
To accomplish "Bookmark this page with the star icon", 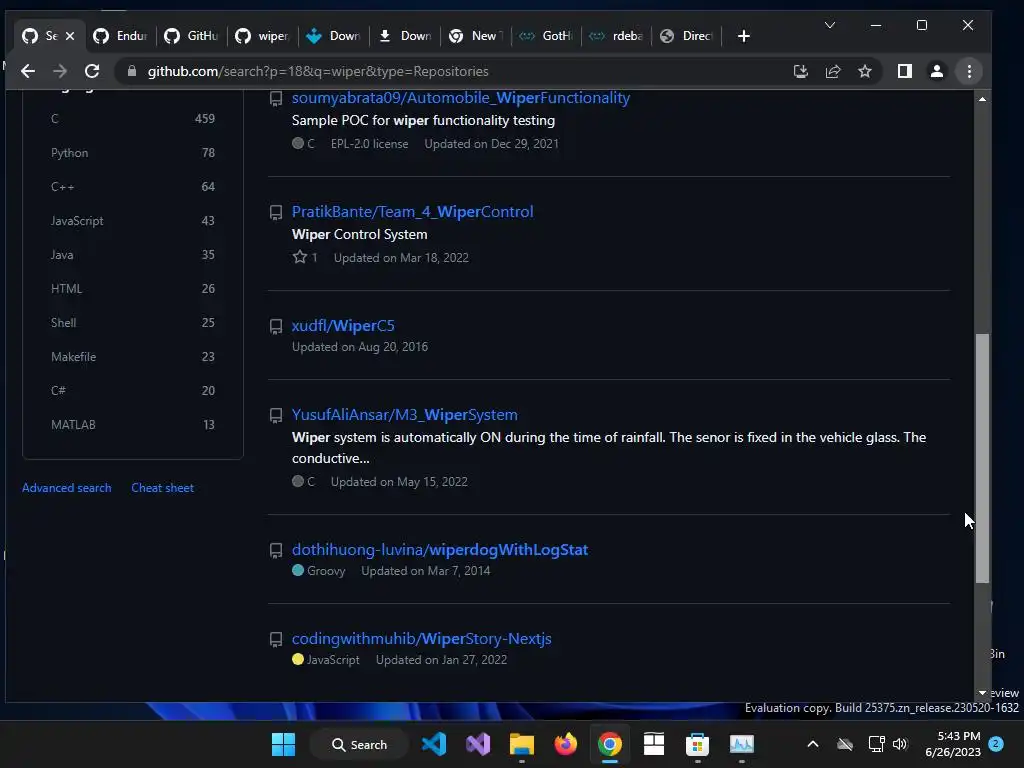I will (865, 71).
